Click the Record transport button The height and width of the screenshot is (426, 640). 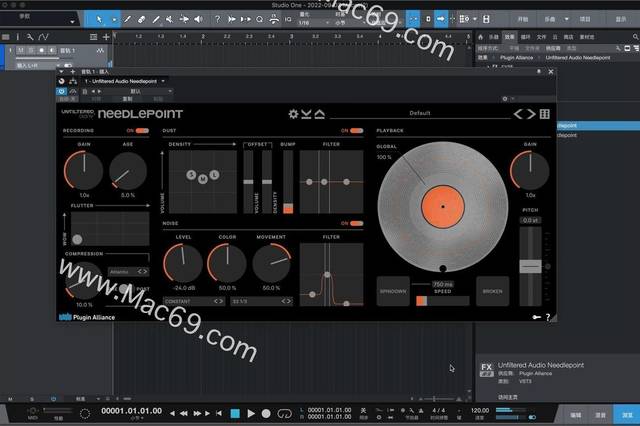(266, 414)
